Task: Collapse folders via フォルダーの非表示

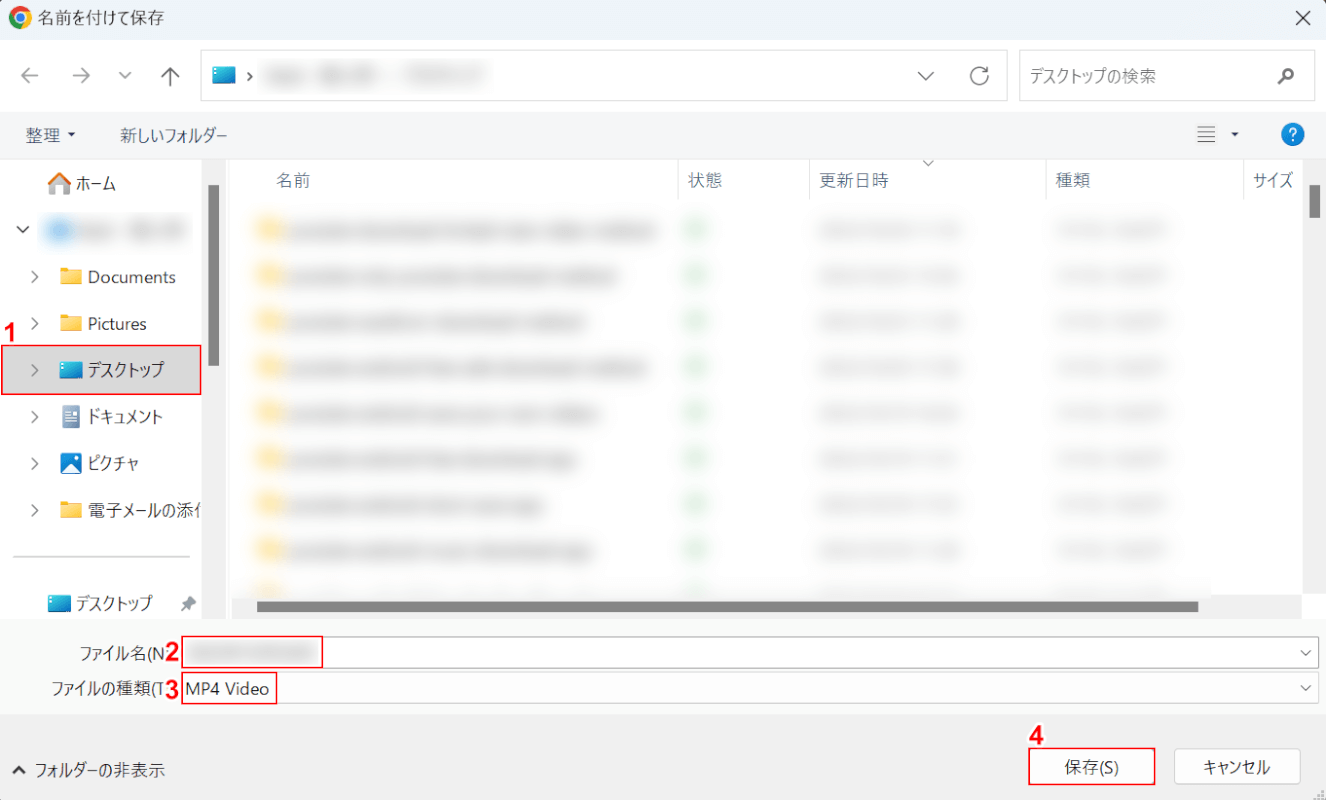Action: pos(88,770)
